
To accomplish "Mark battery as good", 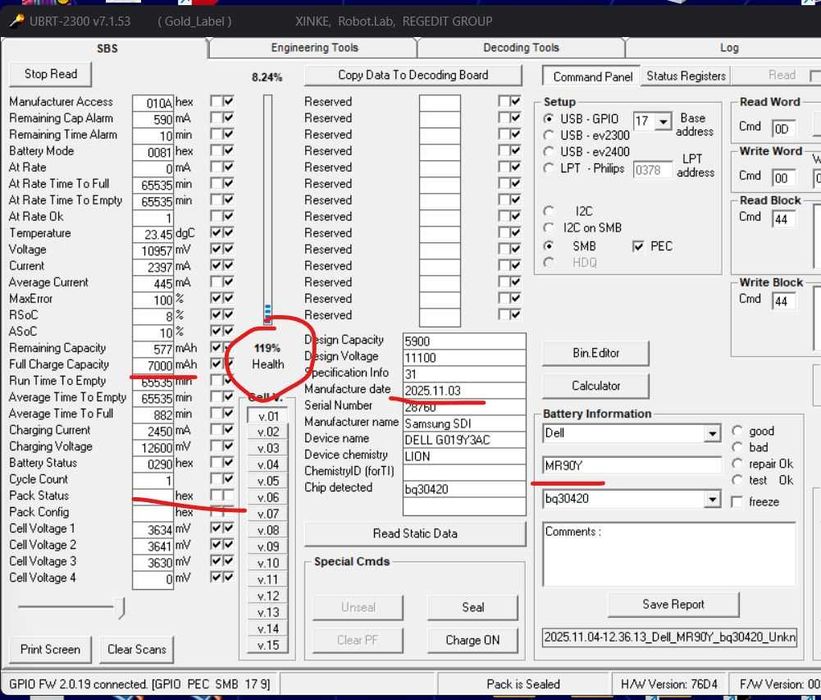I will tap(737, 431).
